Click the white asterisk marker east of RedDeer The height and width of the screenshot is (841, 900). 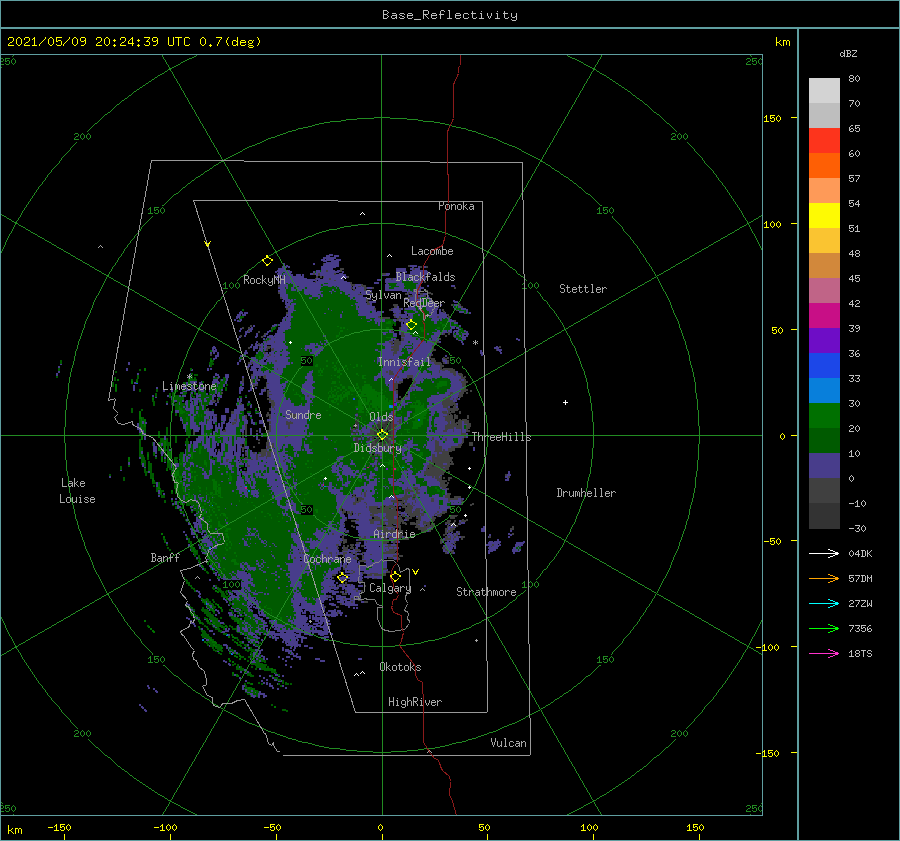[475, 343]
